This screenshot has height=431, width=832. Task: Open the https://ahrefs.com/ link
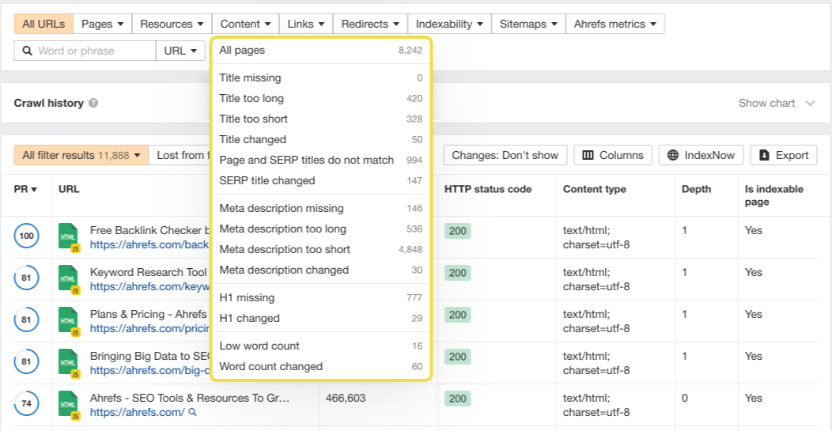[137, 412]
